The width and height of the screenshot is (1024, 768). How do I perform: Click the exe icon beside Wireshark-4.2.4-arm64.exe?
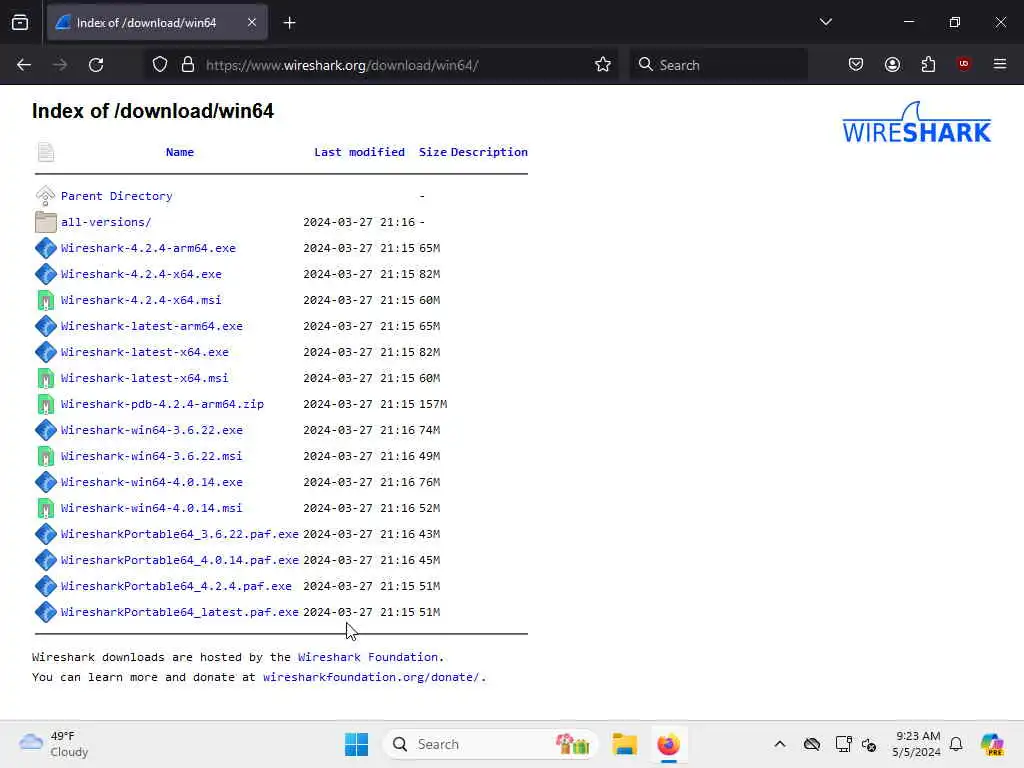(46, 248)
